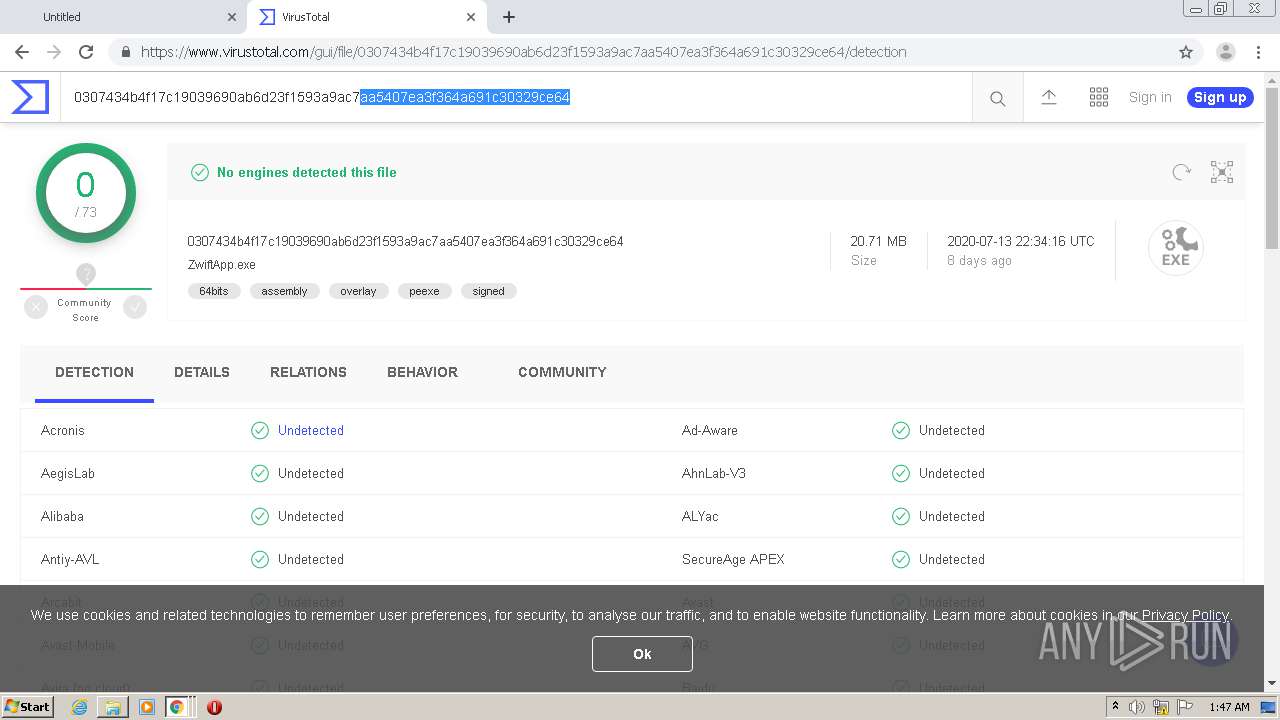Click the Alibaba engine name
This screenshot has width=1280, height=720.
coord(62,516)
